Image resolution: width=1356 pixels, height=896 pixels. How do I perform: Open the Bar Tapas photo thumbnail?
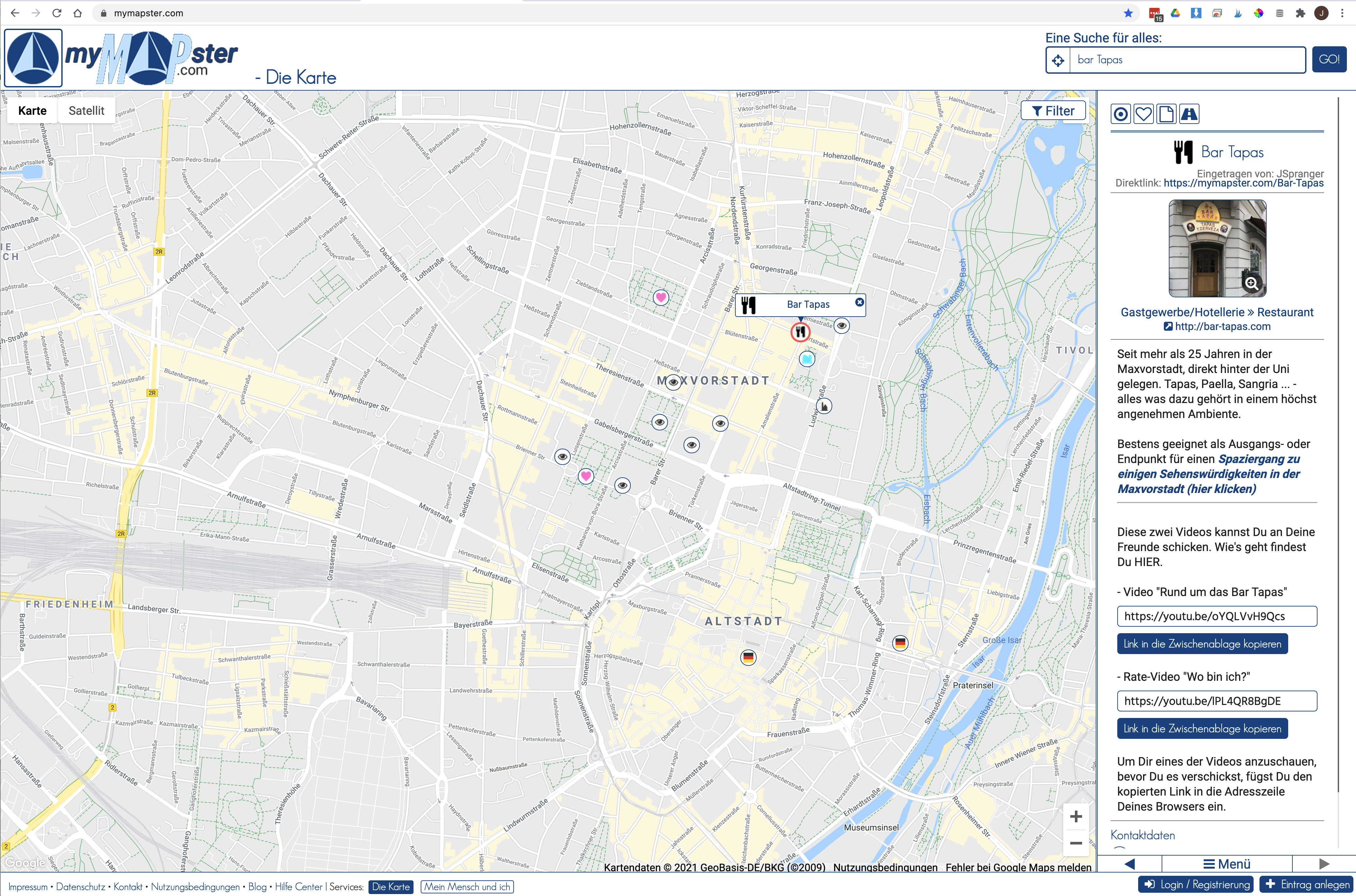click(1217, 248)
